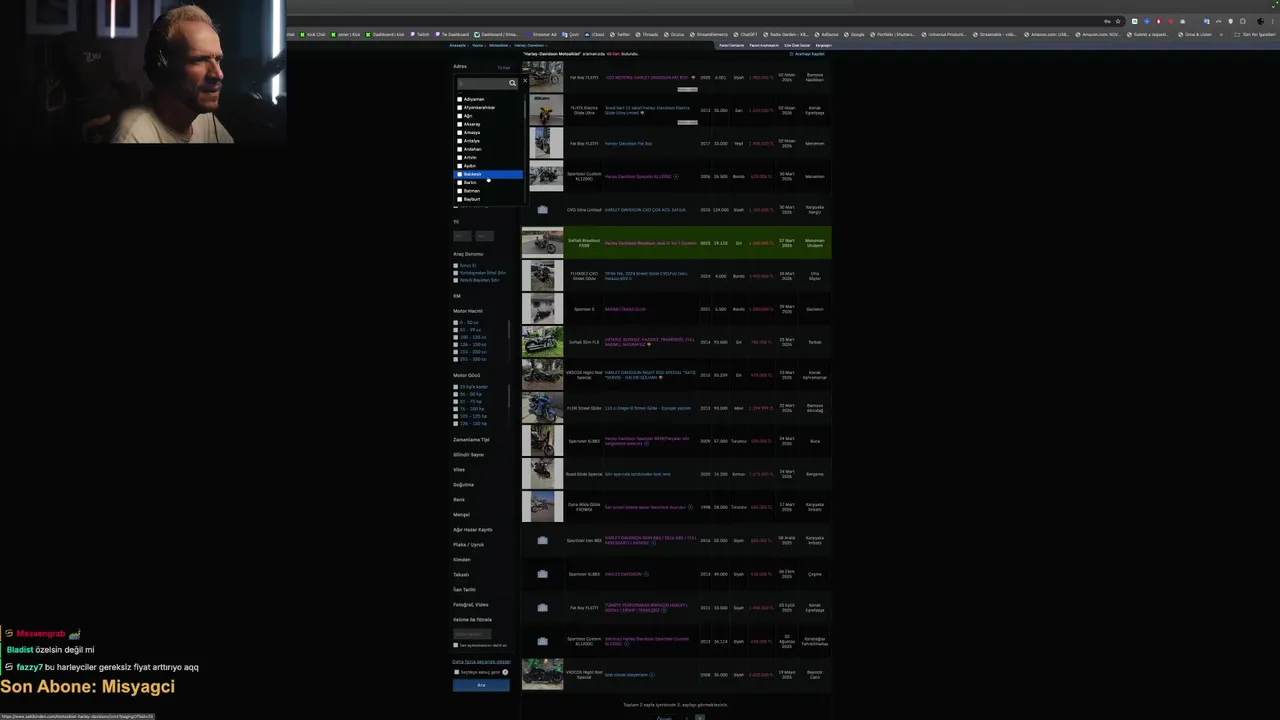Open the HARLEY DAVIDSON CVO ÇOK ACİL SATILIK listing
This screenshot has width=1280, height=720.
[645, 210]
